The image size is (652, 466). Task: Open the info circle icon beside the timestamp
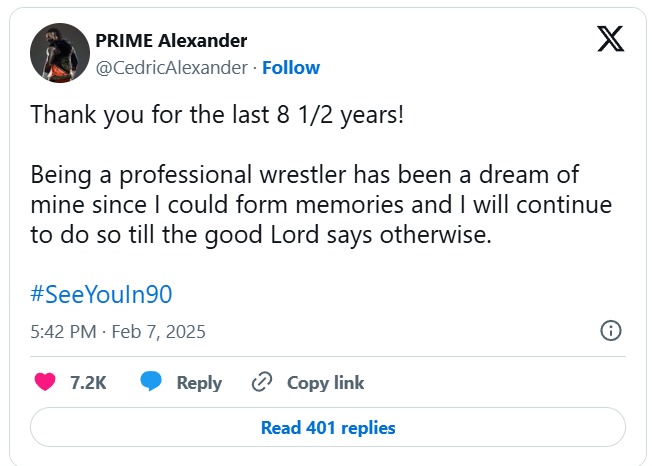(610, 331)
